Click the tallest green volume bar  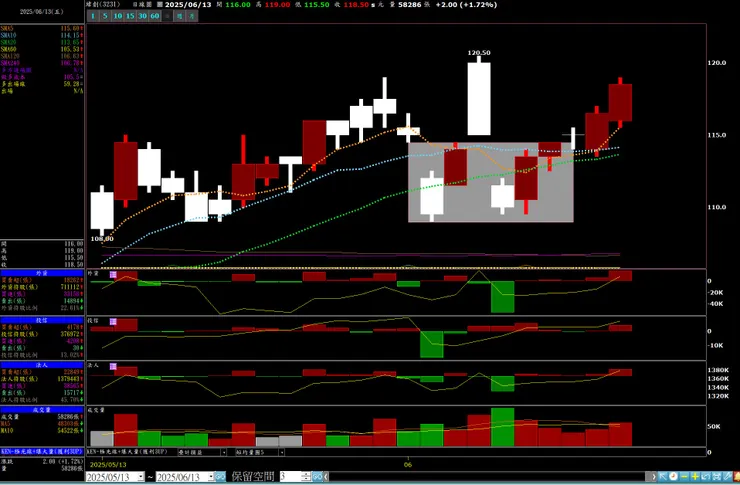click(503, 427)
